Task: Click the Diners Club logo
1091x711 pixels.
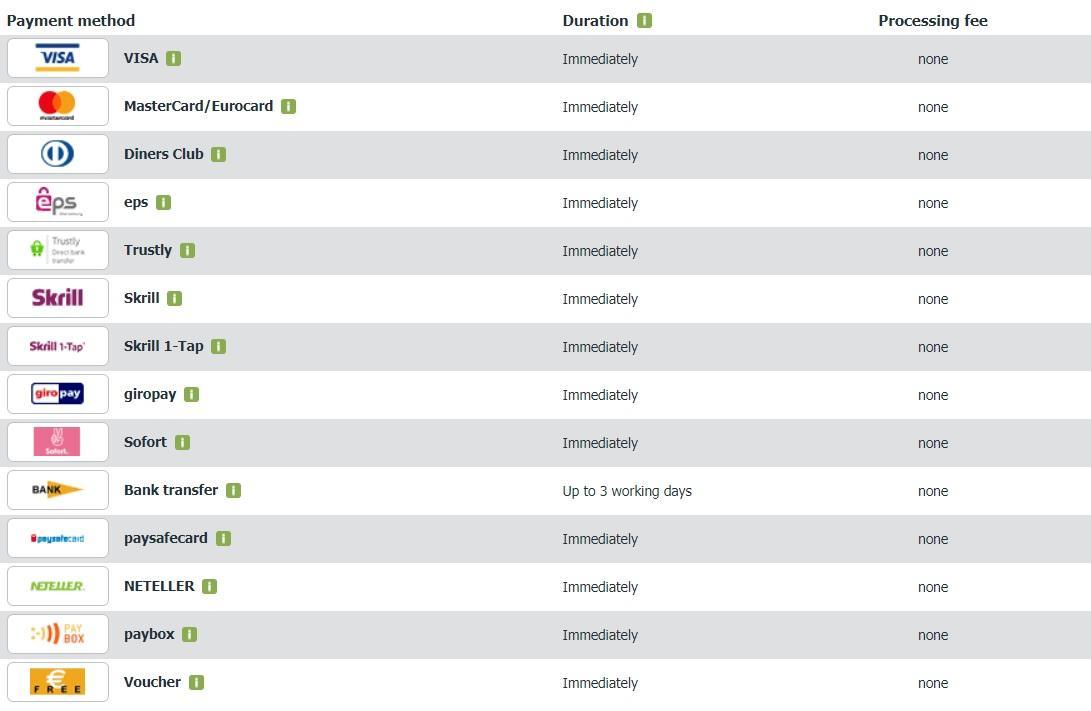Action: tap(57, 154)
